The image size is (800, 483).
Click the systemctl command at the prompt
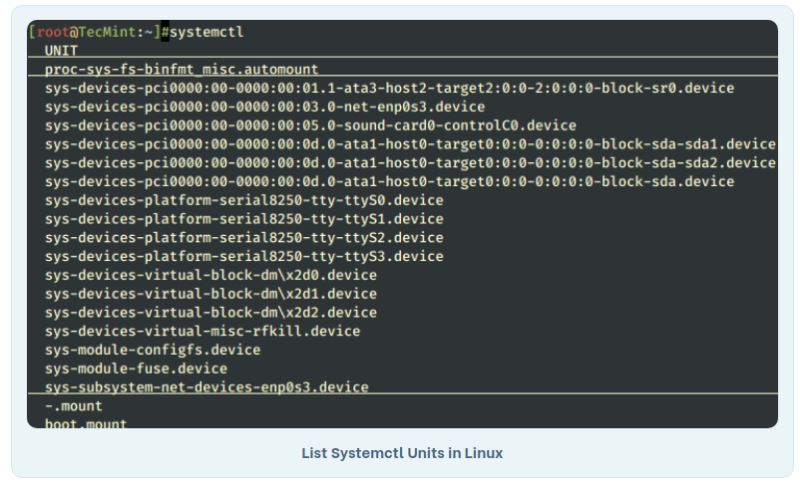click(x=207, y=32)
